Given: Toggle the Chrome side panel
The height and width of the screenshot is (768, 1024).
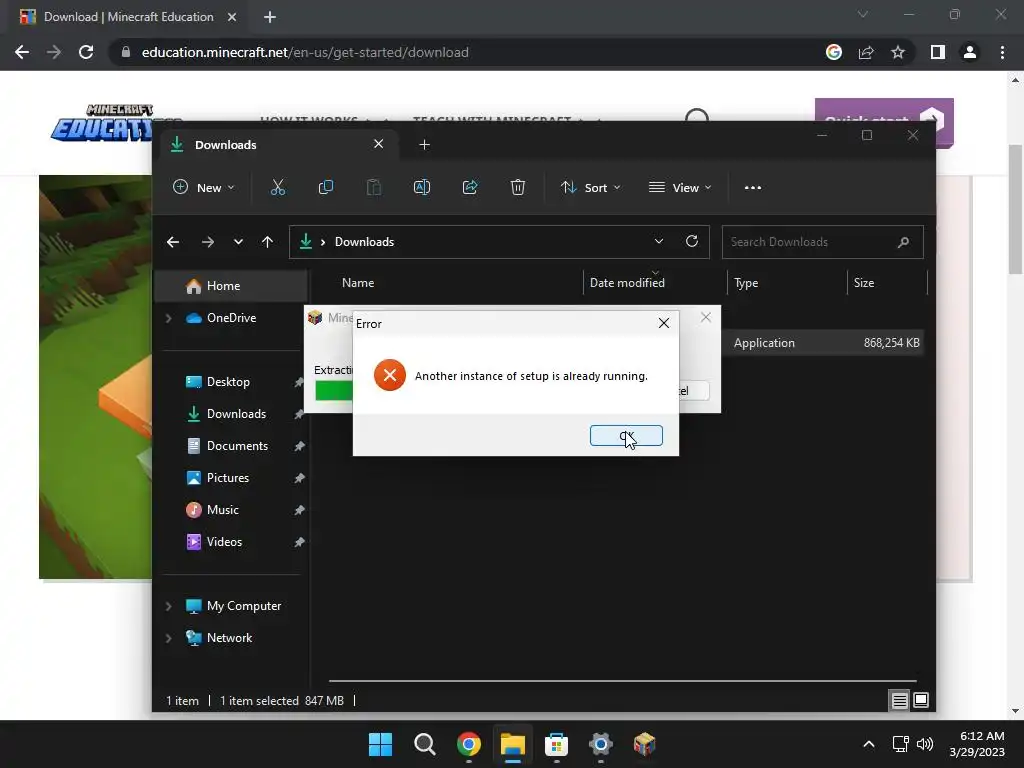Looking at the screenshot, I should click(x=938, y=52).
